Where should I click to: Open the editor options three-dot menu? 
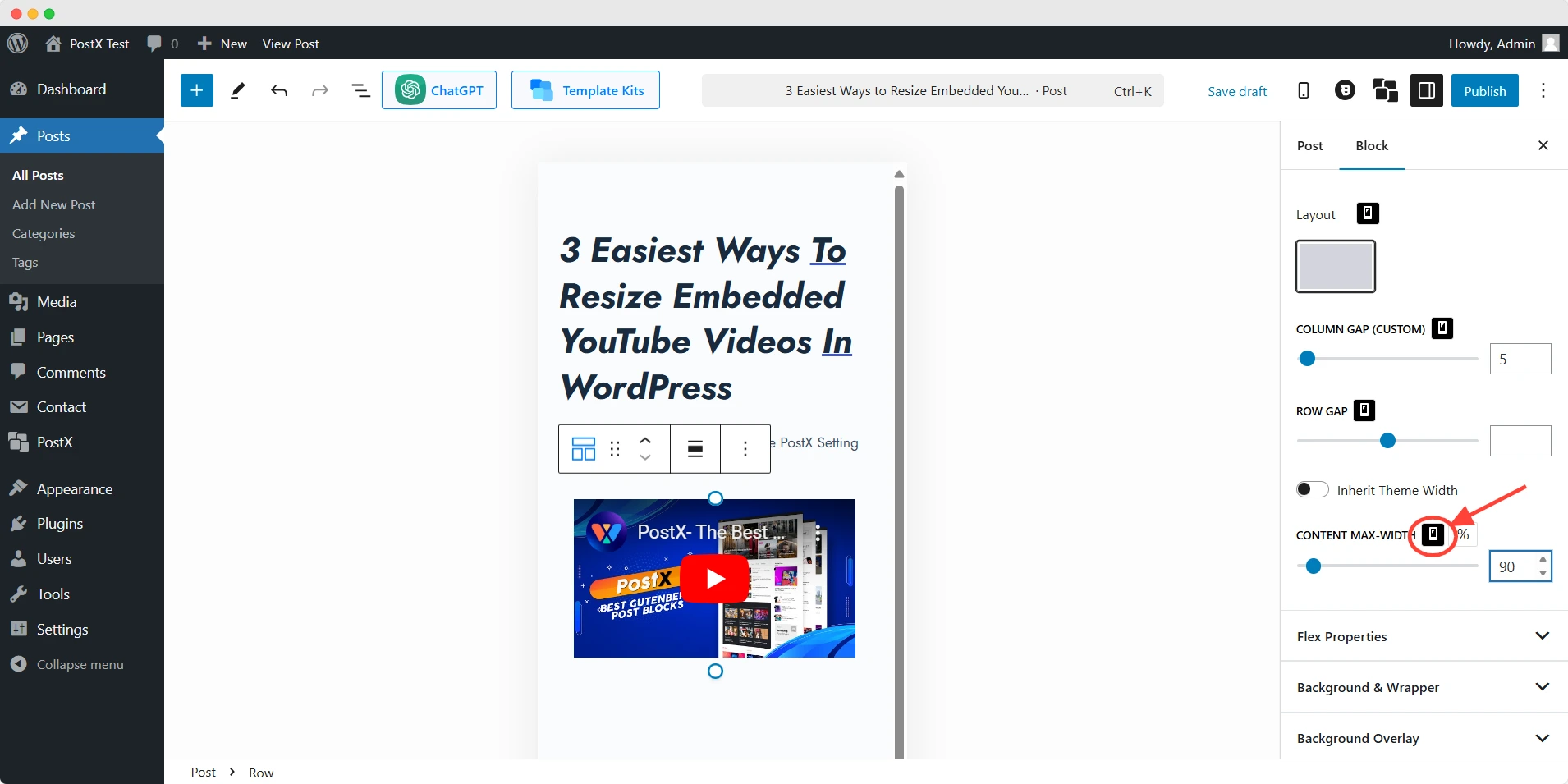(1543, 90)
